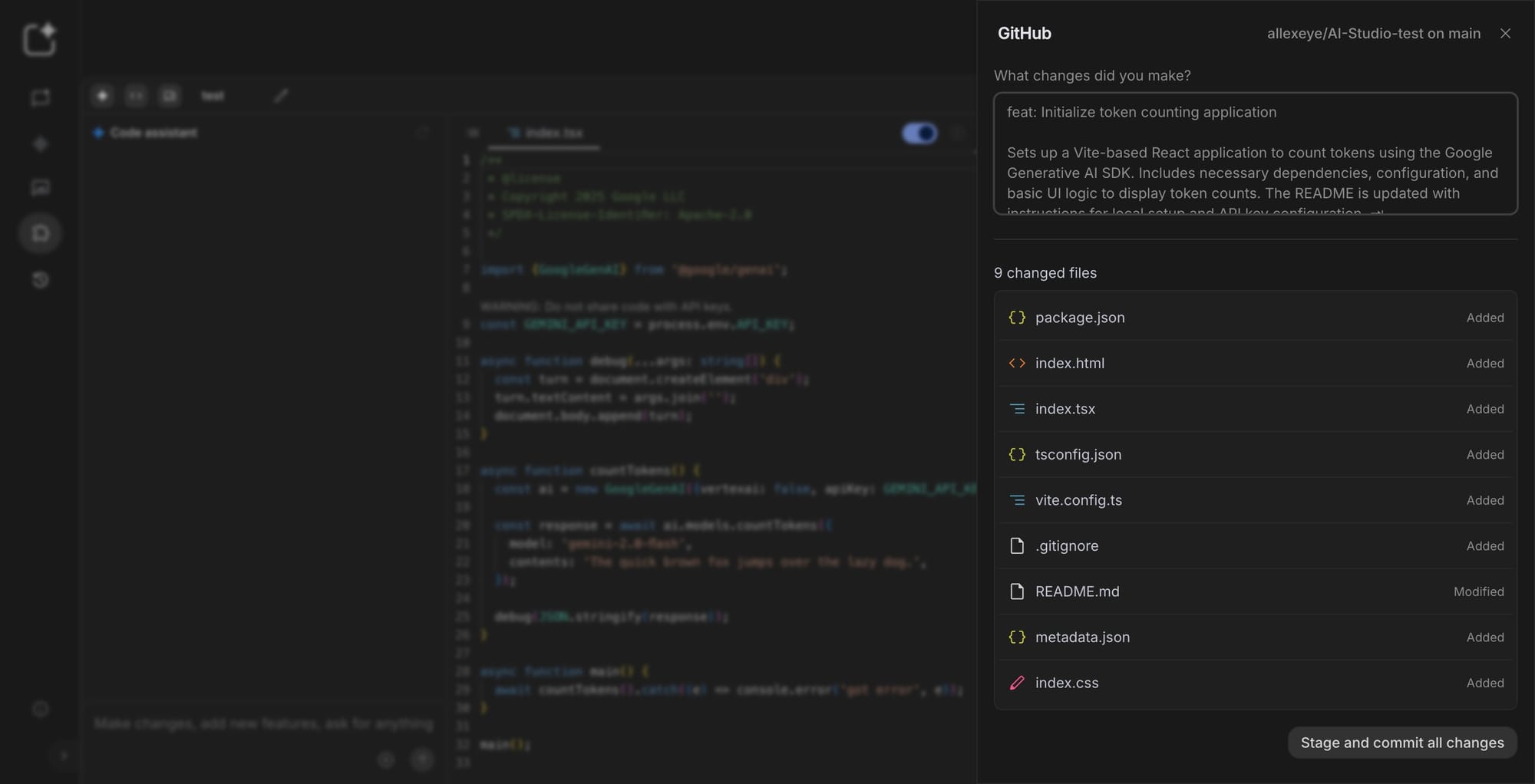Viewport: 1535px width, 784px height.
Task: Edit the commit message text field
Action: pyautogui.click(x=1254, y=153)
